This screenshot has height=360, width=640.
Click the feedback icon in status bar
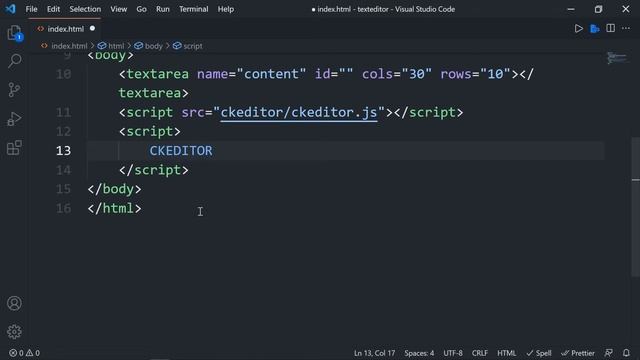pos(609,353)
